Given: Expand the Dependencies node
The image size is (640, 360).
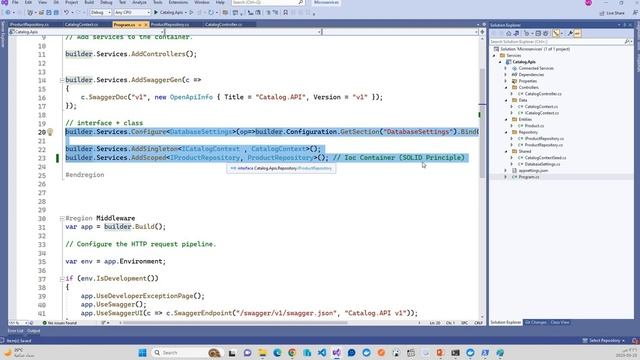Looking at the screenshot, I should tap(506, 75).
